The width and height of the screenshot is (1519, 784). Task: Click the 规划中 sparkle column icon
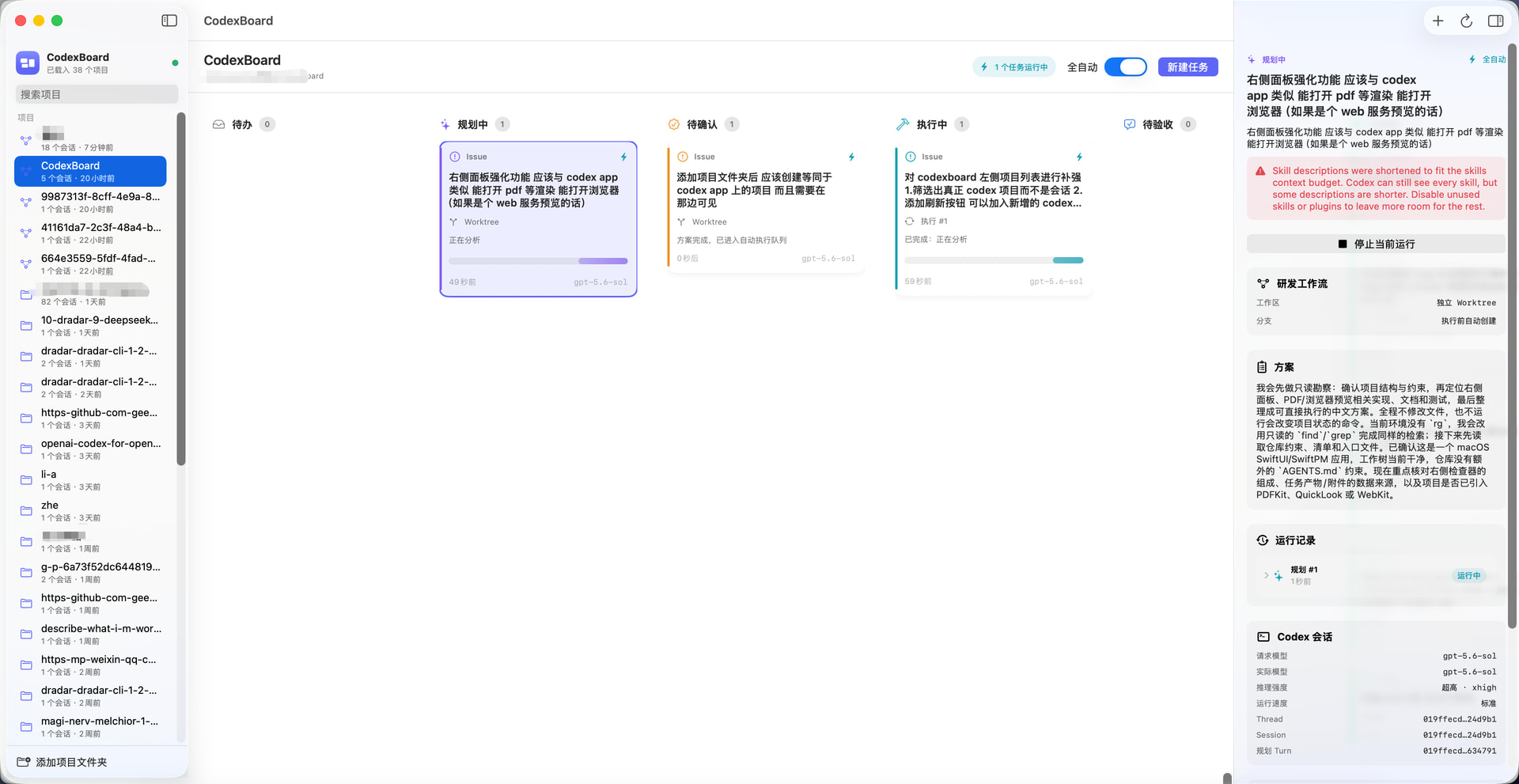(445, 124)
